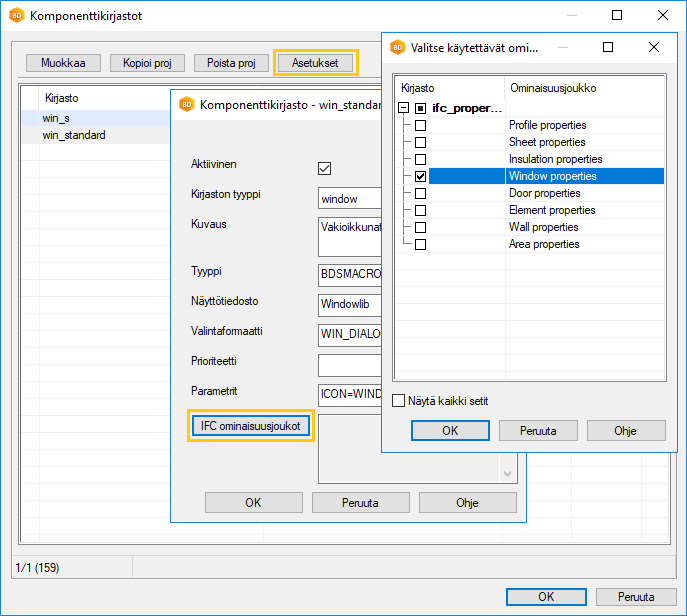Collapse the ifc_proper tree node
687x616 pixels.
point(403,108)
